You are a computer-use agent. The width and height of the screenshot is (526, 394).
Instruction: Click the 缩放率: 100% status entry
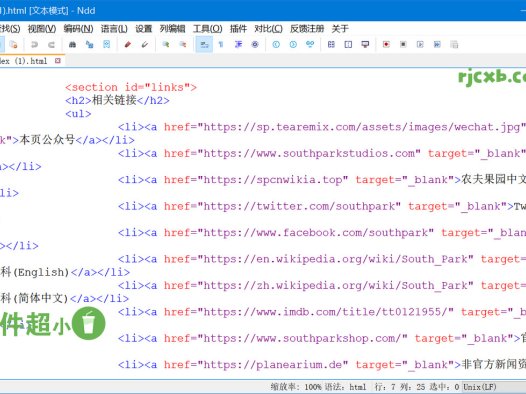tap(296, 387)
